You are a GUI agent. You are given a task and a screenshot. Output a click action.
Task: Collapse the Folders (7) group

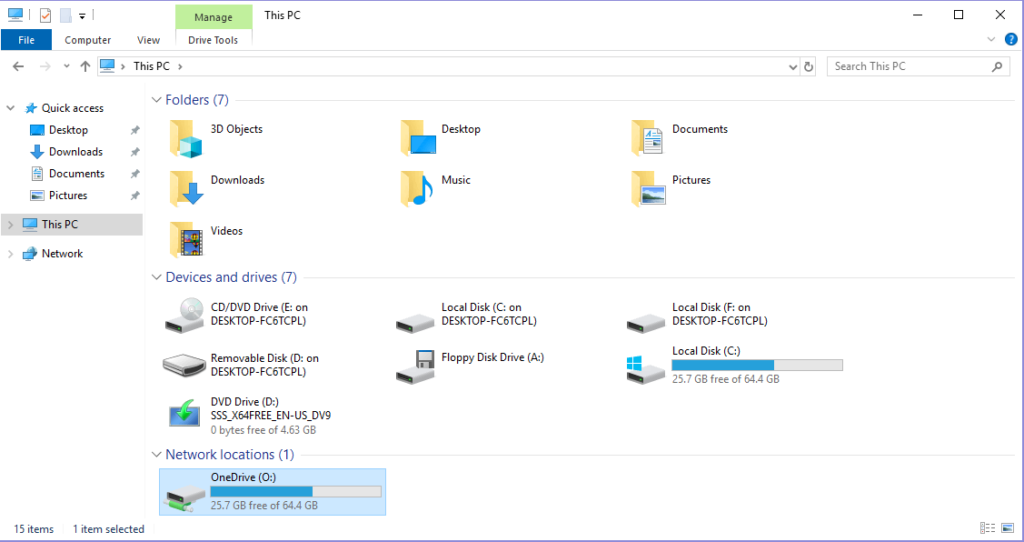pos(156,100)
